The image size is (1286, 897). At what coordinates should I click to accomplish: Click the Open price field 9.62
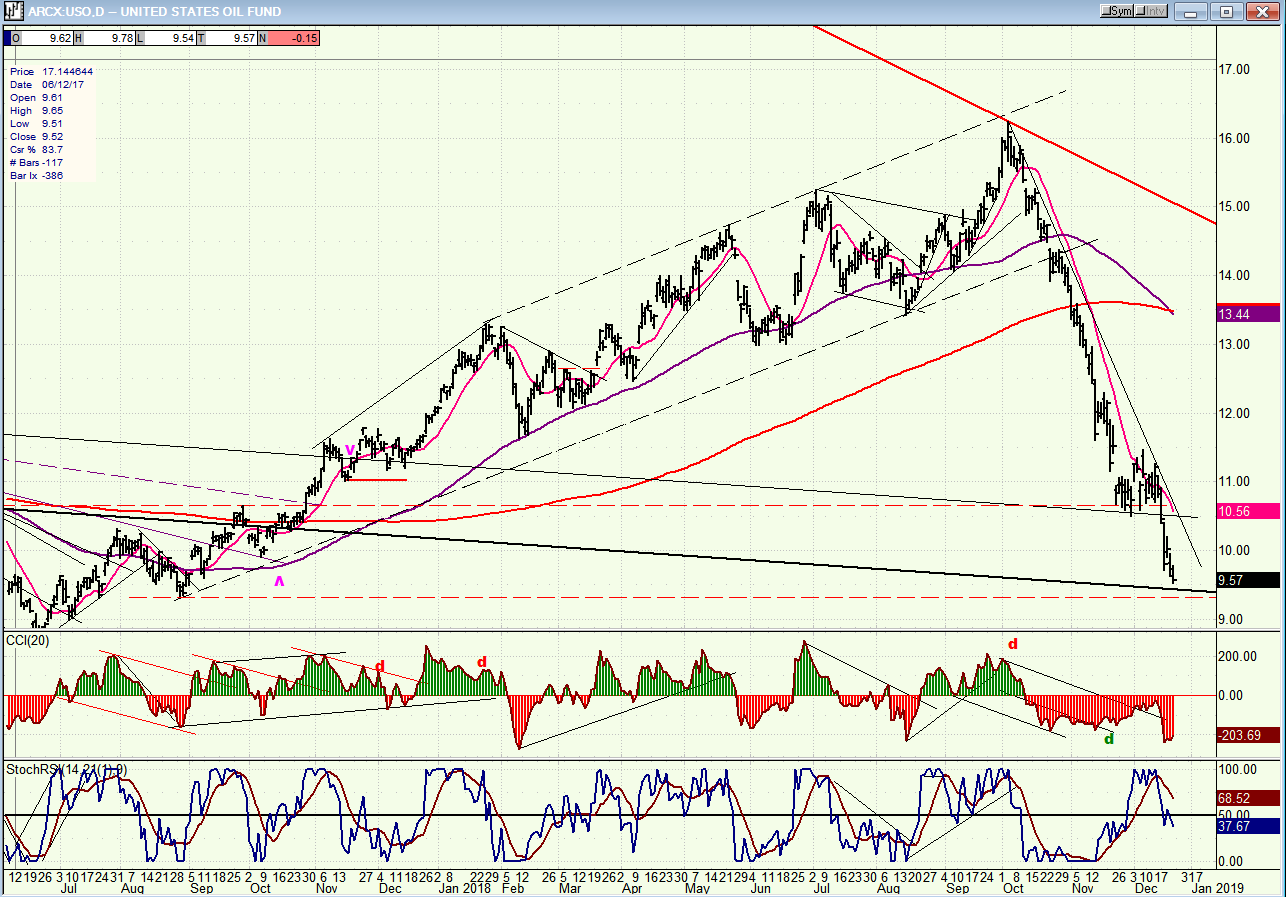(x=44, y=38)
